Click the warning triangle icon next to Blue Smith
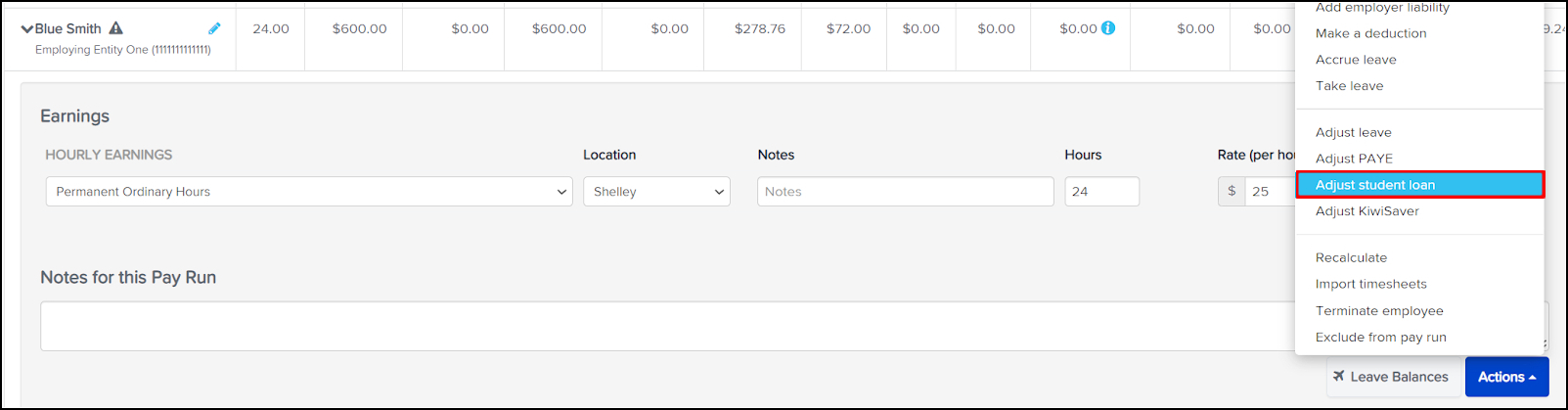Screen dimensions: 1568x410 (x=116, y=28)
